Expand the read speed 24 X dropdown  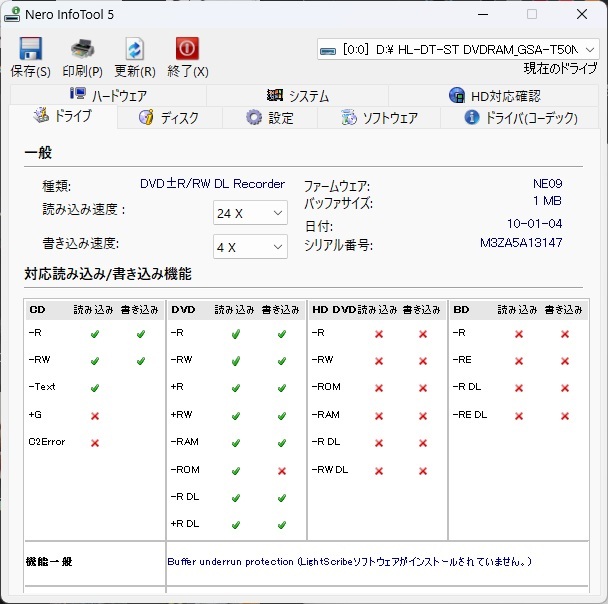[250, 213]
